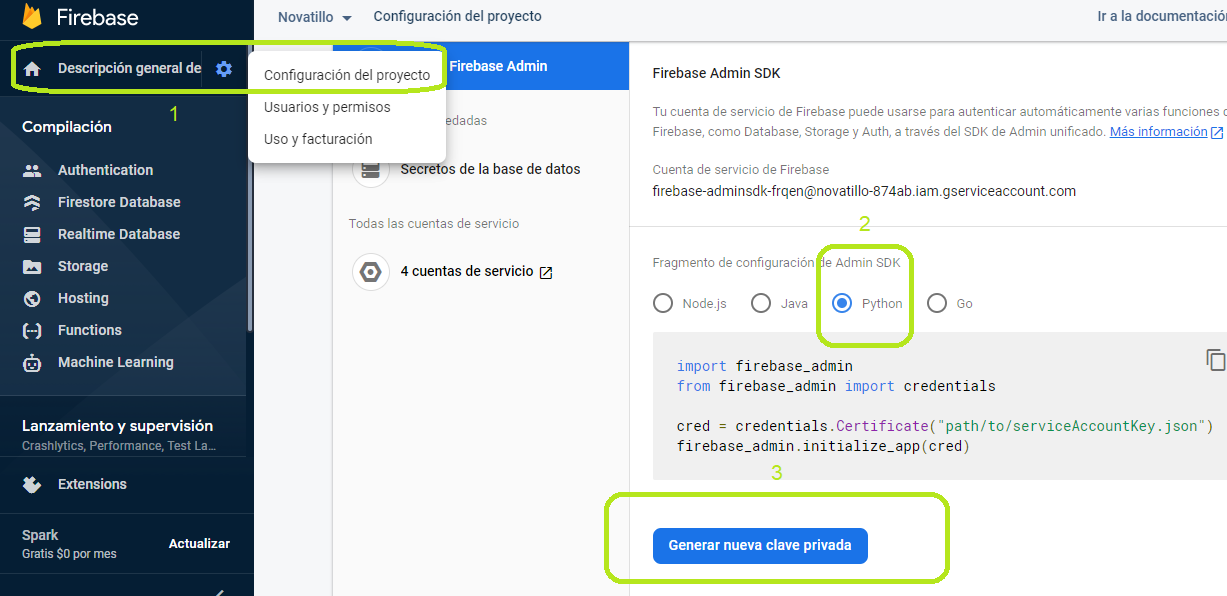Click Generar nueva clave privada button
Screen dimensions: 1227x596
(x=760, y=545)
